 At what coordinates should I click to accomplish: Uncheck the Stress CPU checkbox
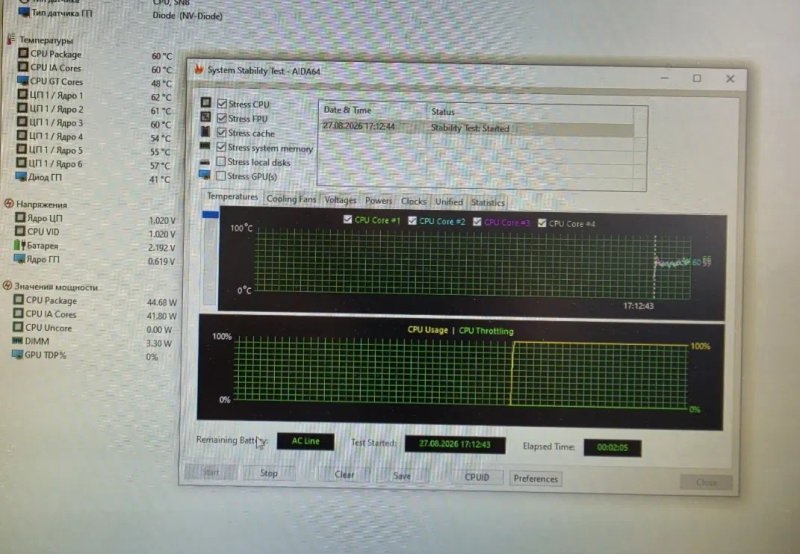[x=222, y=104]
